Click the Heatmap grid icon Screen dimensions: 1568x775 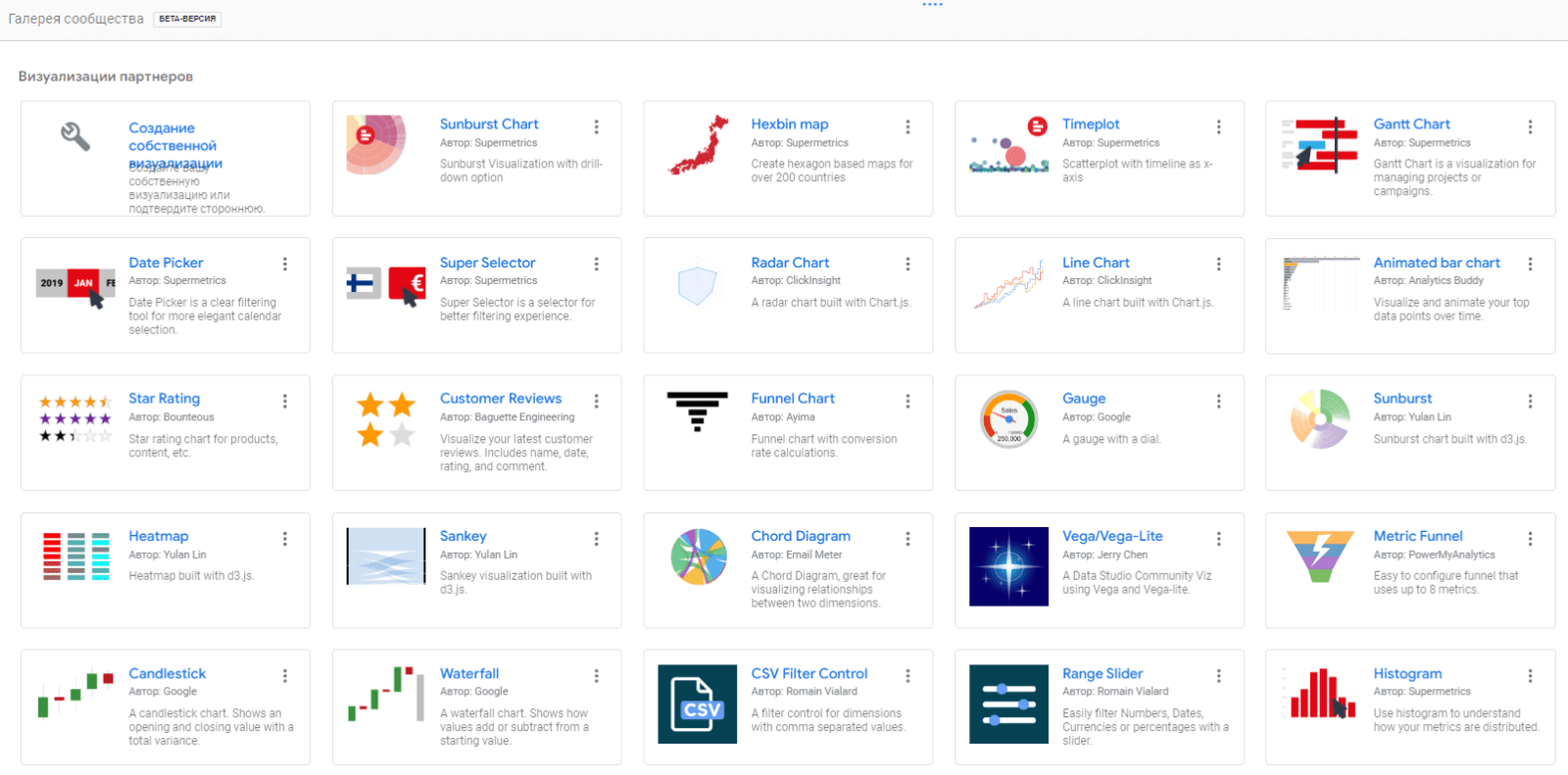tap(75, 557)
